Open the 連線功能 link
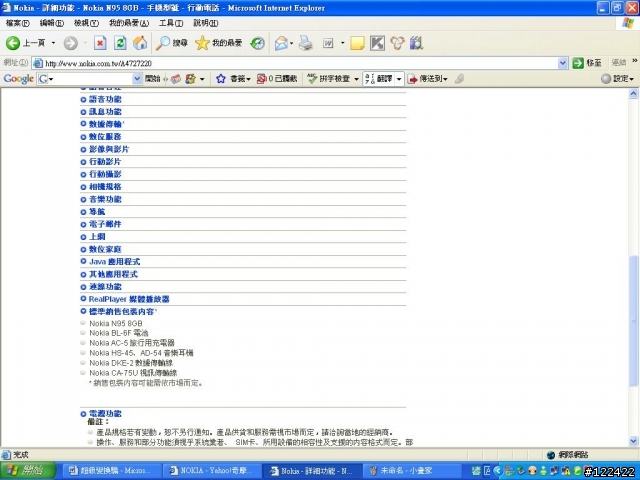This screenshot has width=640, height=480. point(105,287)
